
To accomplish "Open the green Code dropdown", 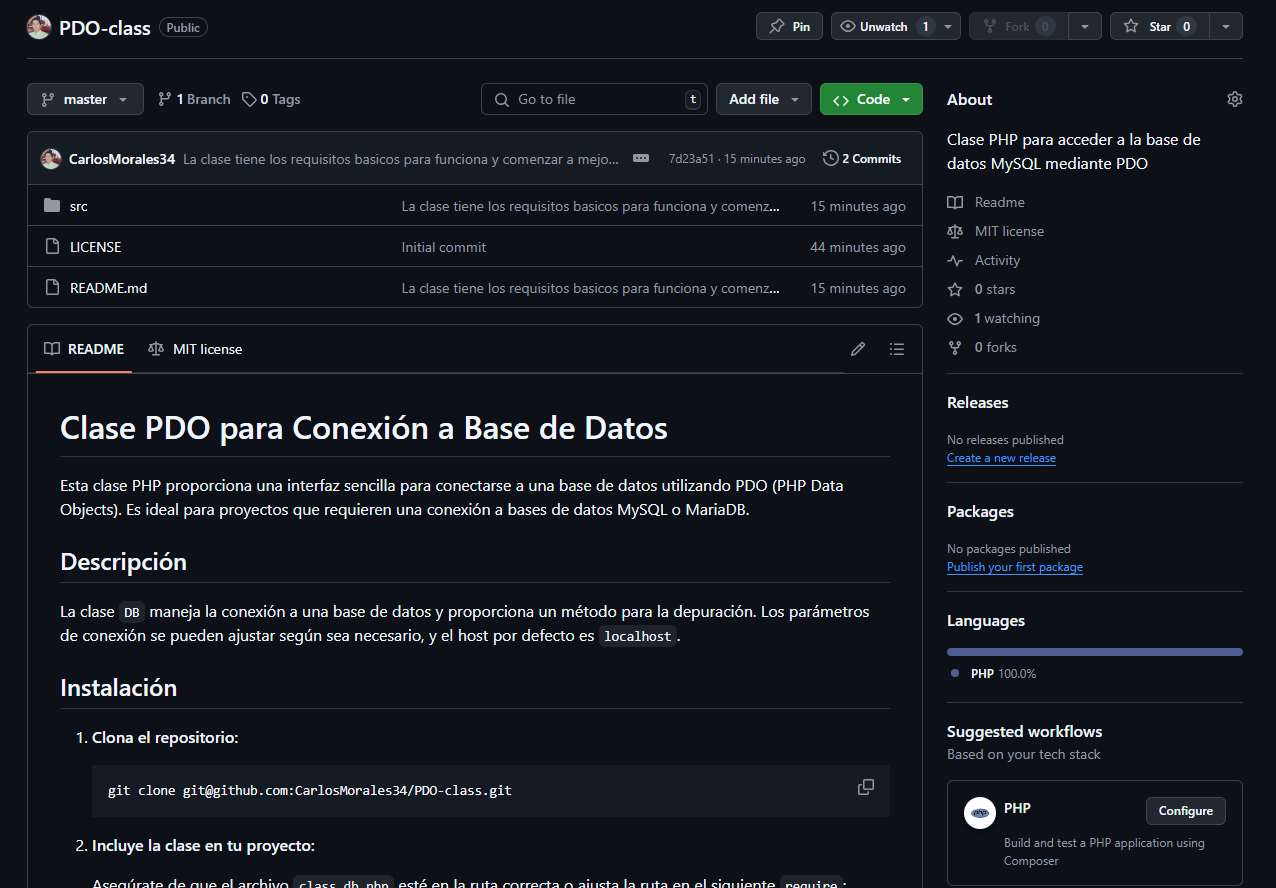I will coord(871,99).
